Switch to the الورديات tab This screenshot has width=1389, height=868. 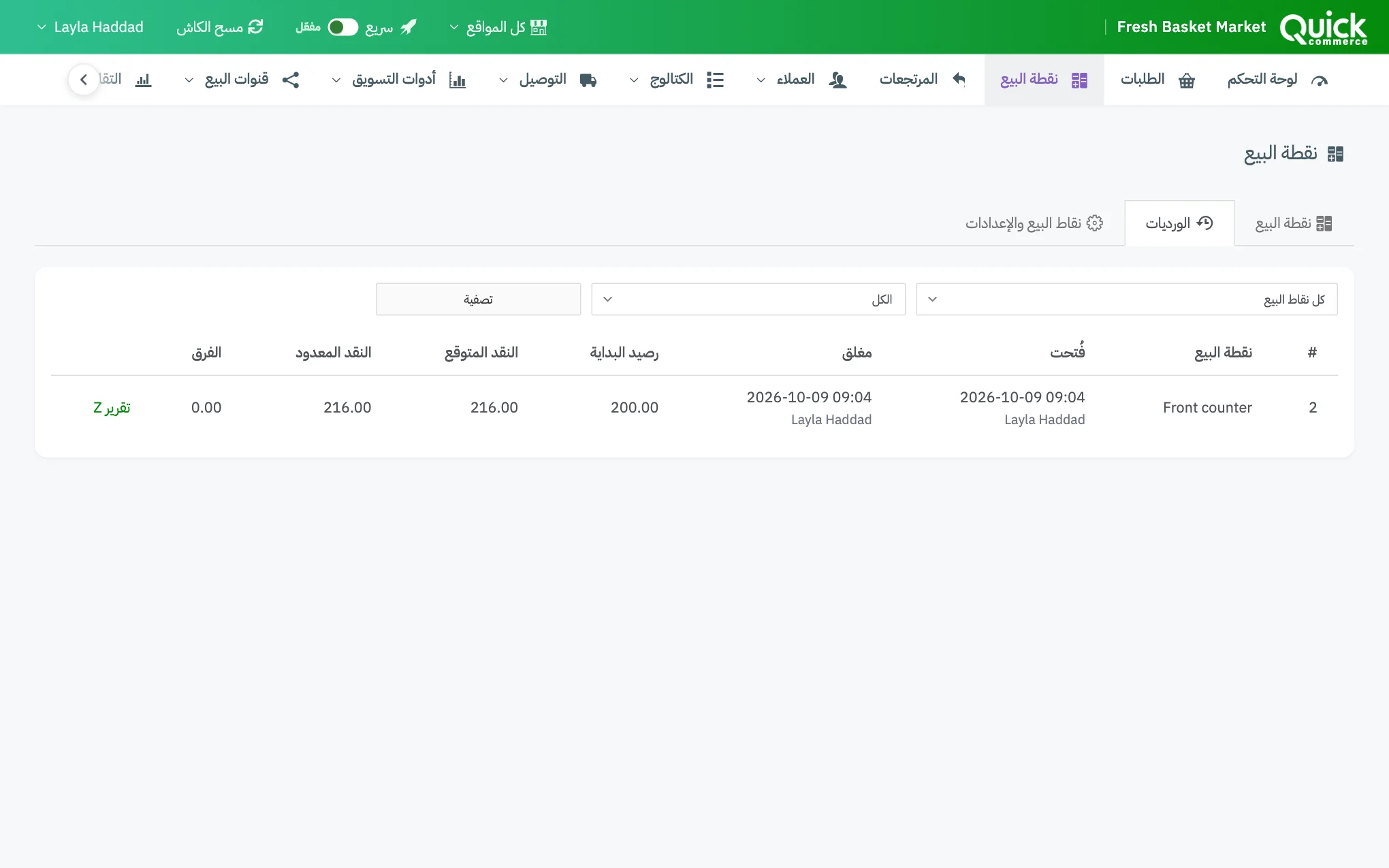(x=1179, y=223)
